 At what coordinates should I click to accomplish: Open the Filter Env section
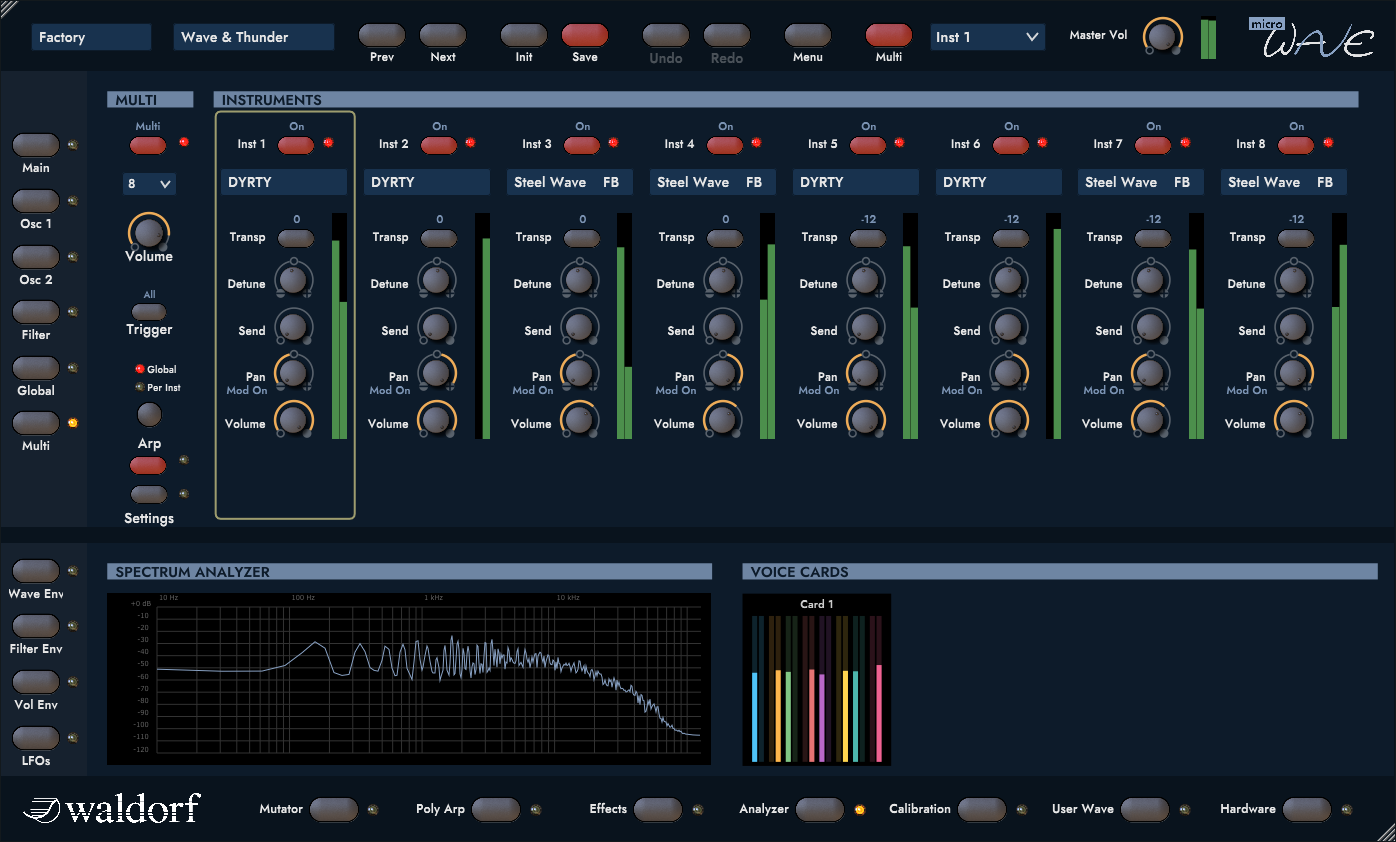36,626
